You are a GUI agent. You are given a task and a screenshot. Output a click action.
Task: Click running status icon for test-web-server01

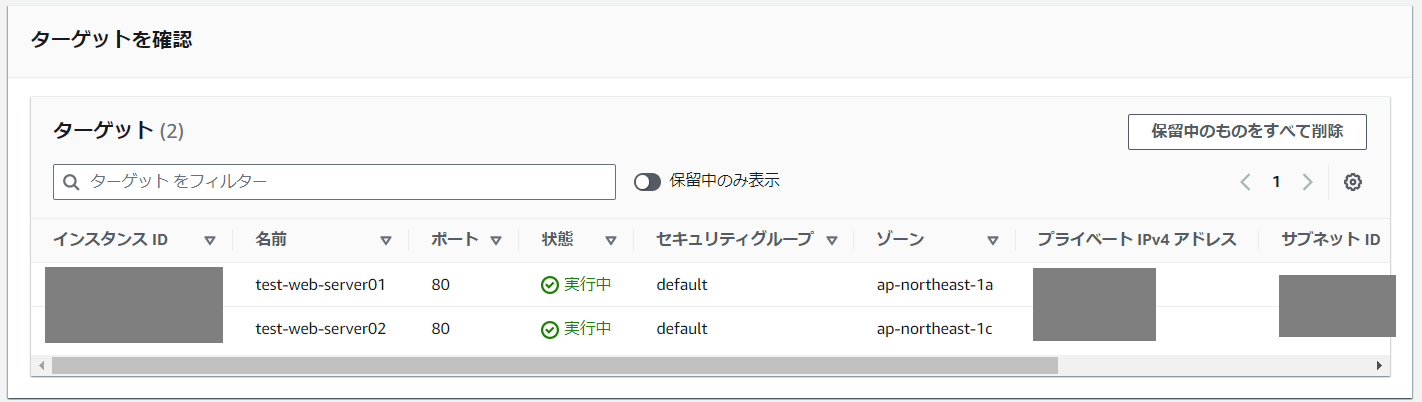[x=549, y=285]
